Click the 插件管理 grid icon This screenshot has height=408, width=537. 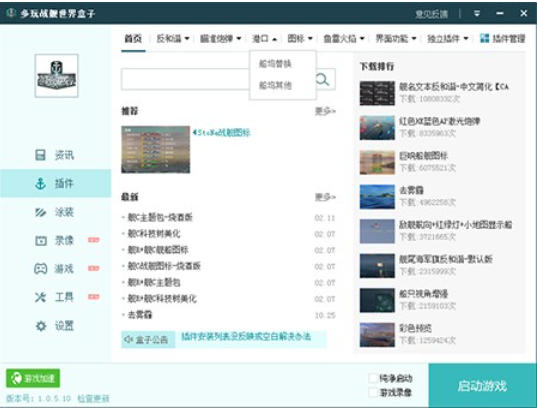point(484,38)
